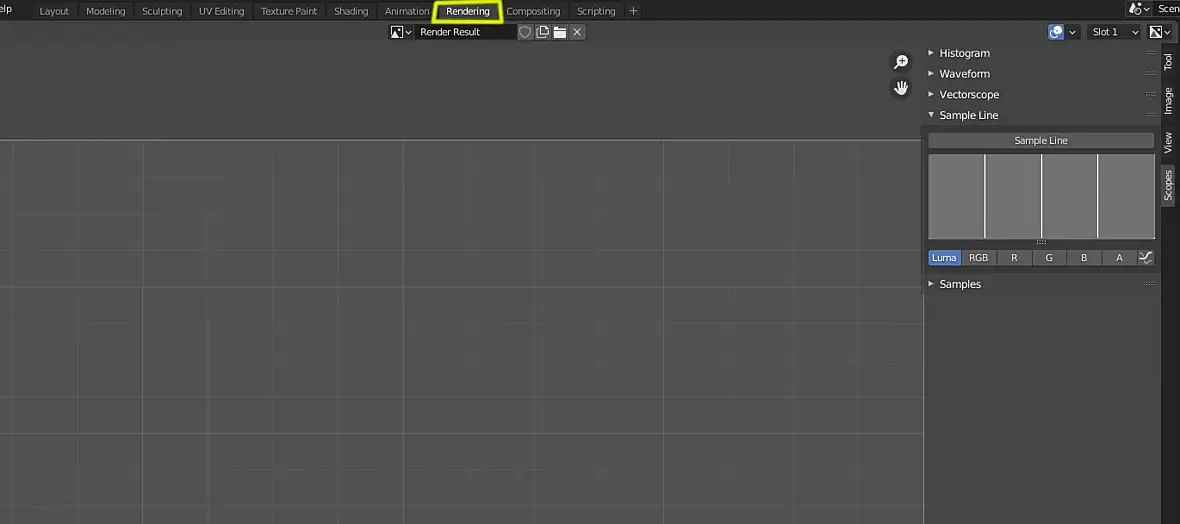The width and height of the screenshot is (1180, 524).
Task: Expand the Samples panel
Action: [x=960, y=284]
